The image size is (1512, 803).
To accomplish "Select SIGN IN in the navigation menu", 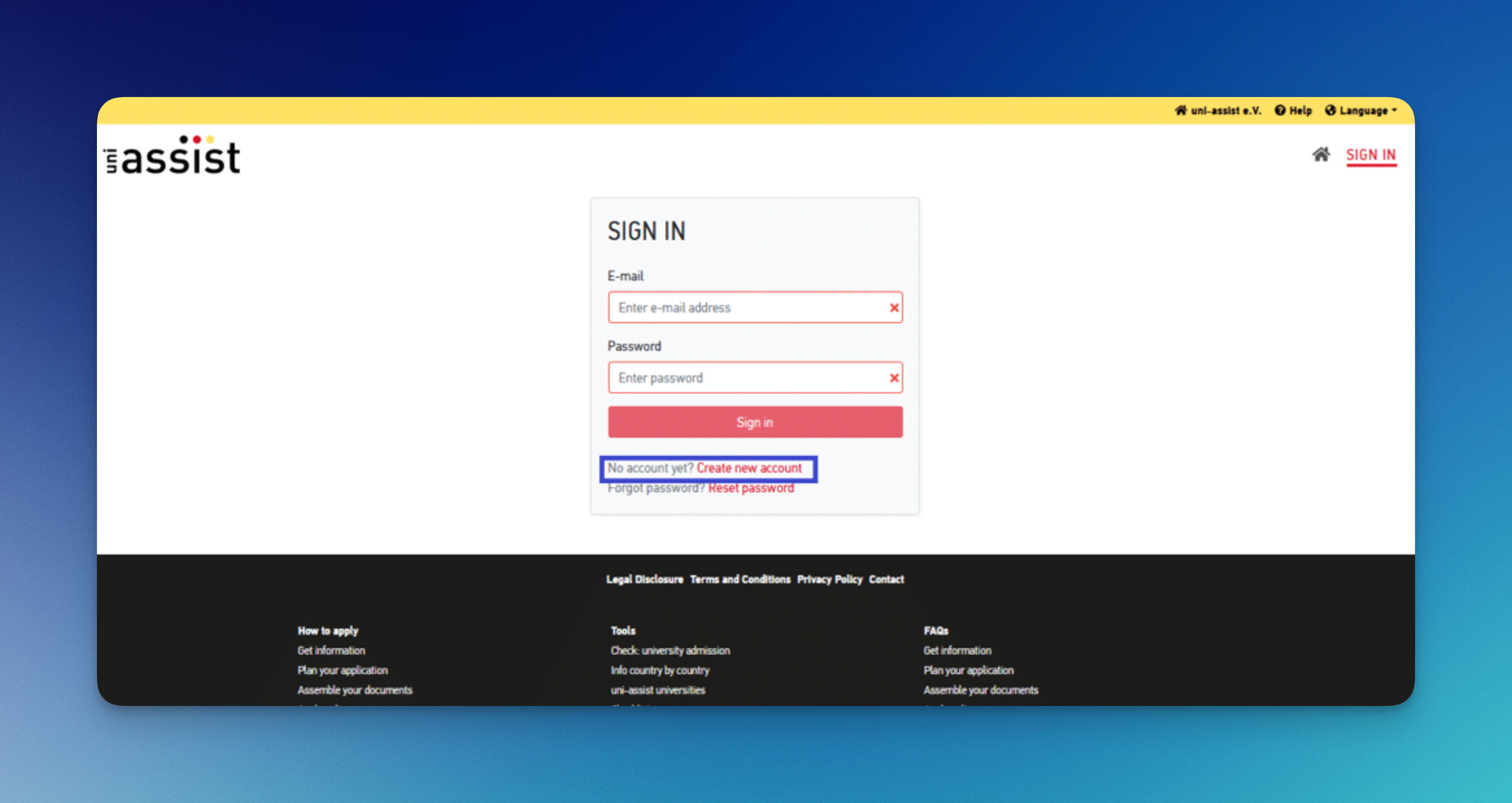I will (x=1370, y=155).
